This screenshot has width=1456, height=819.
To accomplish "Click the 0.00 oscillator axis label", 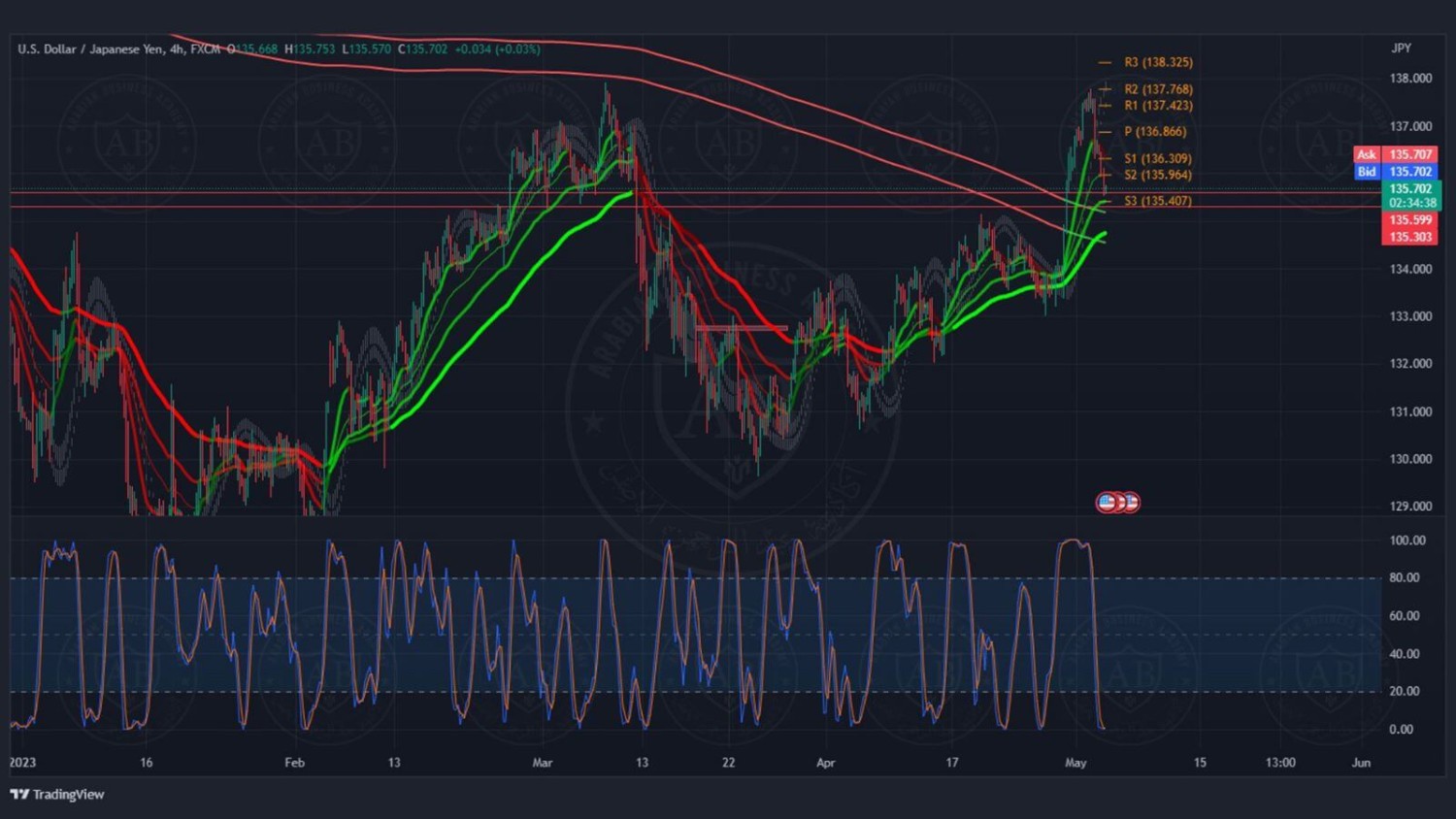I will point(1402,730).
